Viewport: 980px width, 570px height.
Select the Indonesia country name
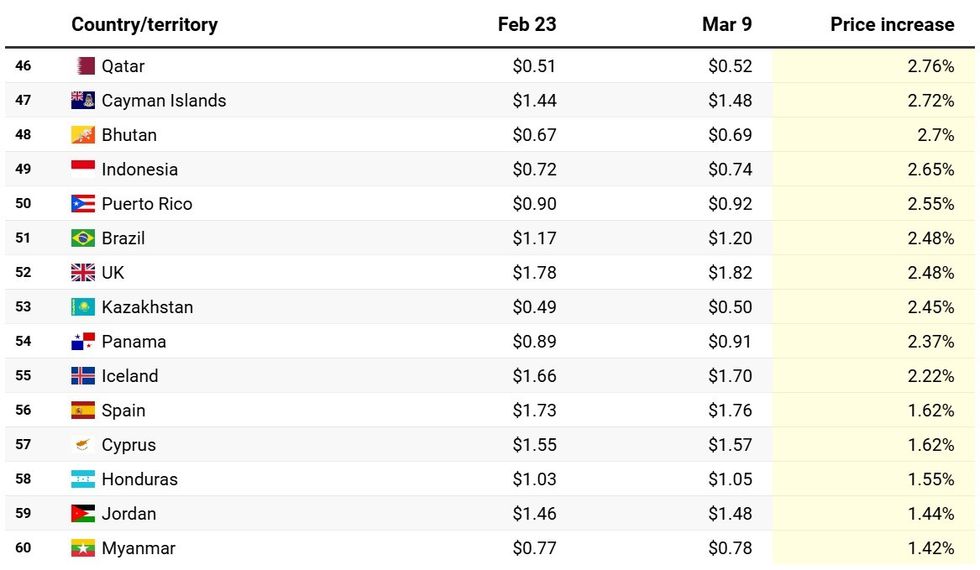point(140,169)
